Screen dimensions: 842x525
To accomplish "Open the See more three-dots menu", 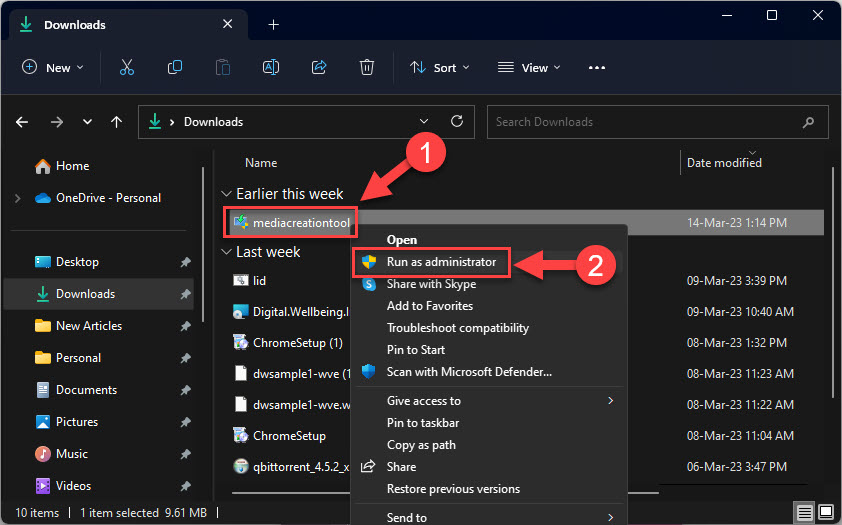I will pyautogui.click(x=597, y=68).
